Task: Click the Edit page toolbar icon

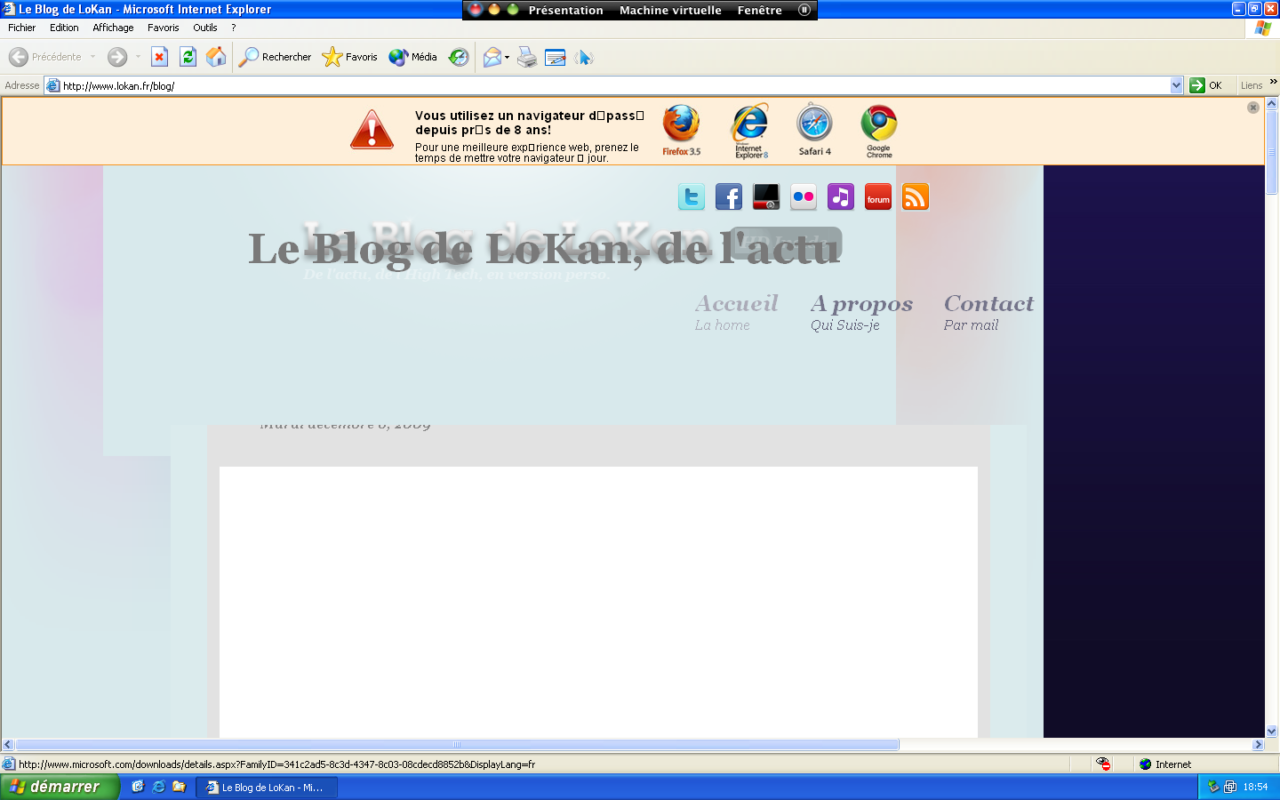Action: tap(555, 57)
